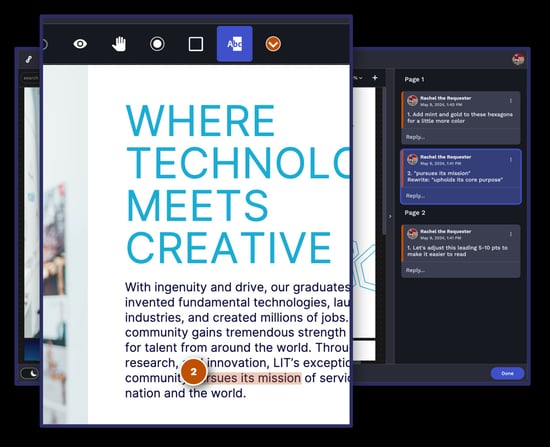Image resolution: width=550 pixels, height=447 pixels.
Task: Click Reply under the mint and gold comment
Action: coord(415,137)
